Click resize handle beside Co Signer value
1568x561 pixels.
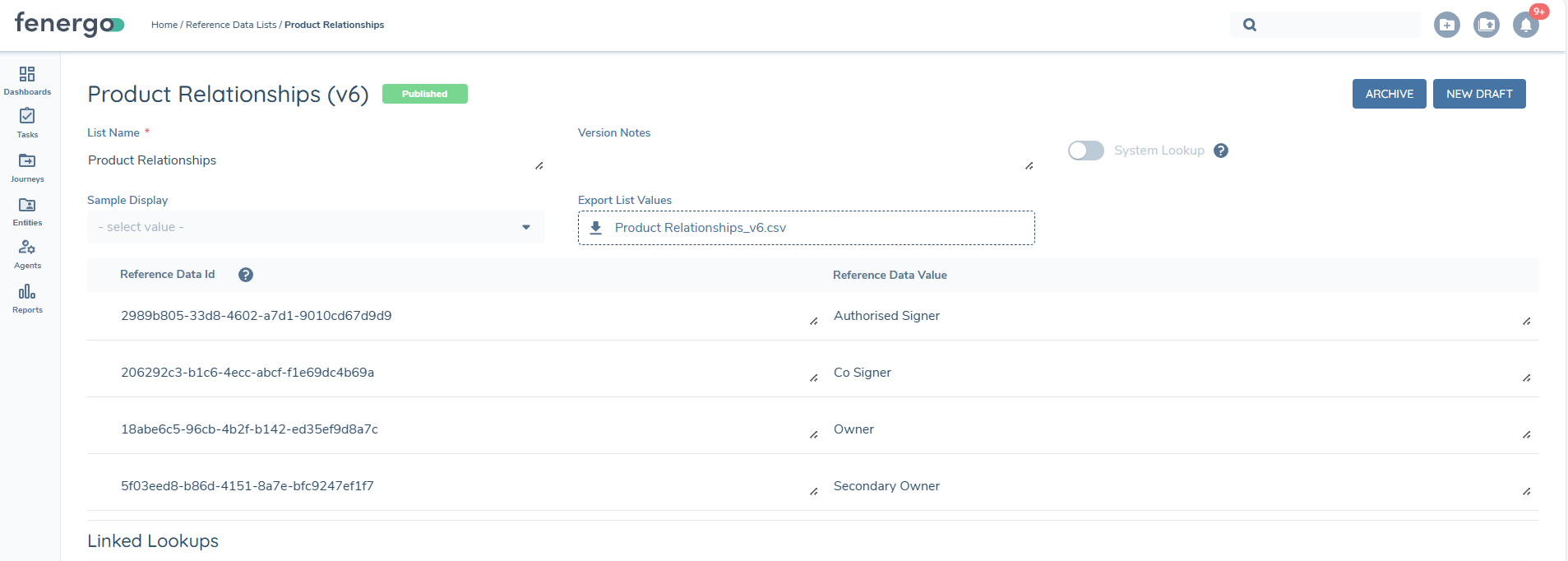click(x=1527, y=378)
